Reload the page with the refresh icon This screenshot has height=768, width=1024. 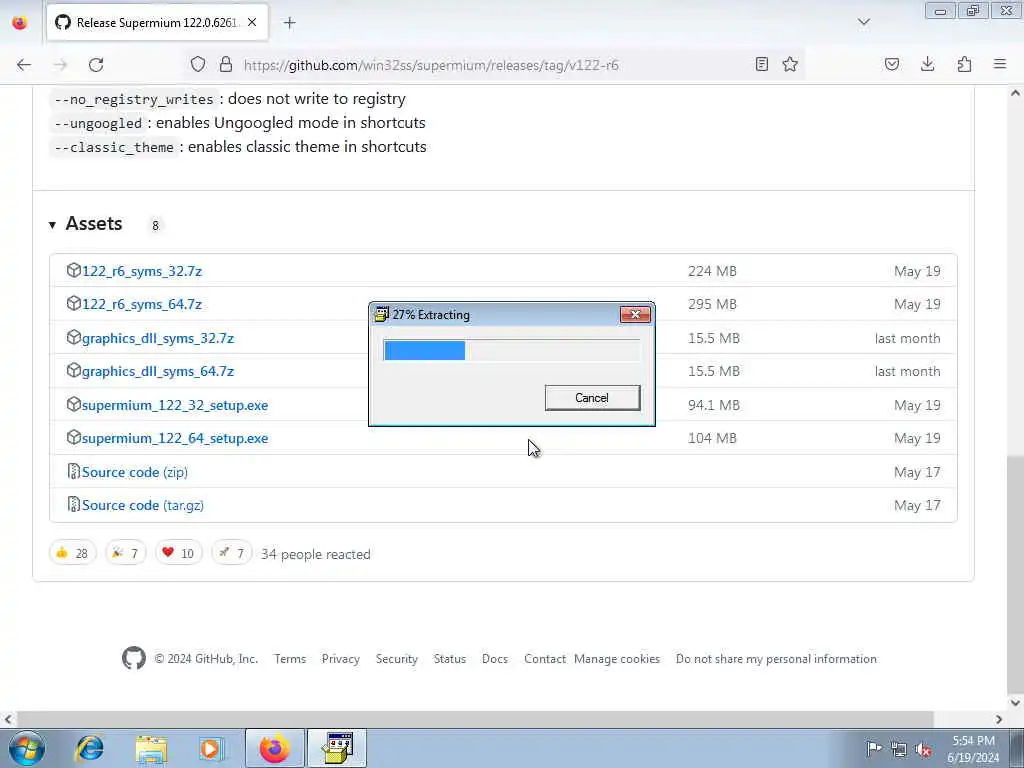[x=96, y=65]
